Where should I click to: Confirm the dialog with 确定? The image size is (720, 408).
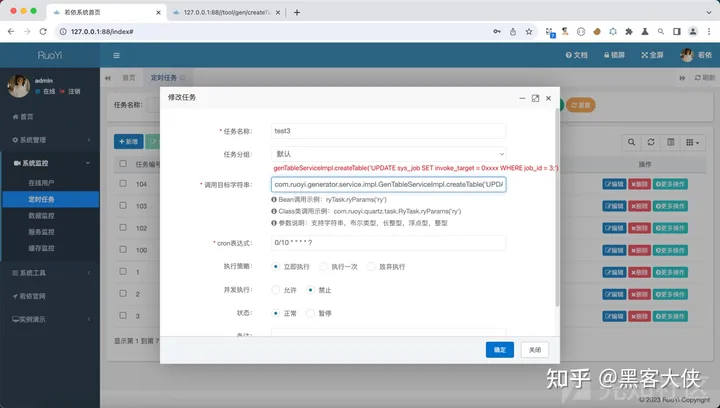500,350
